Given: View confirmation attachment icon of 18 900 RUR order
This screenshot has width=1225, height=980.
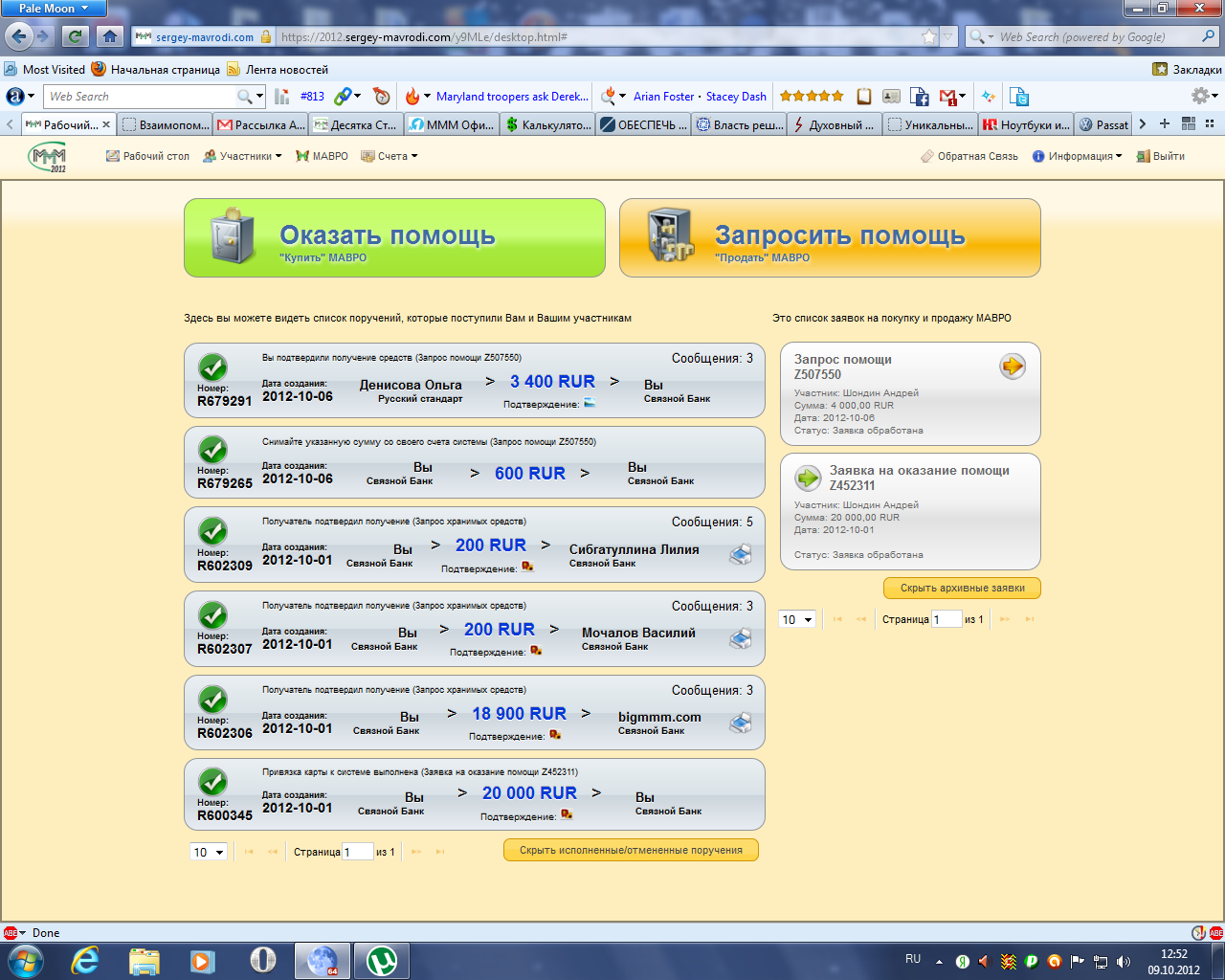Looking at the screenshot, I should (555, 735).
